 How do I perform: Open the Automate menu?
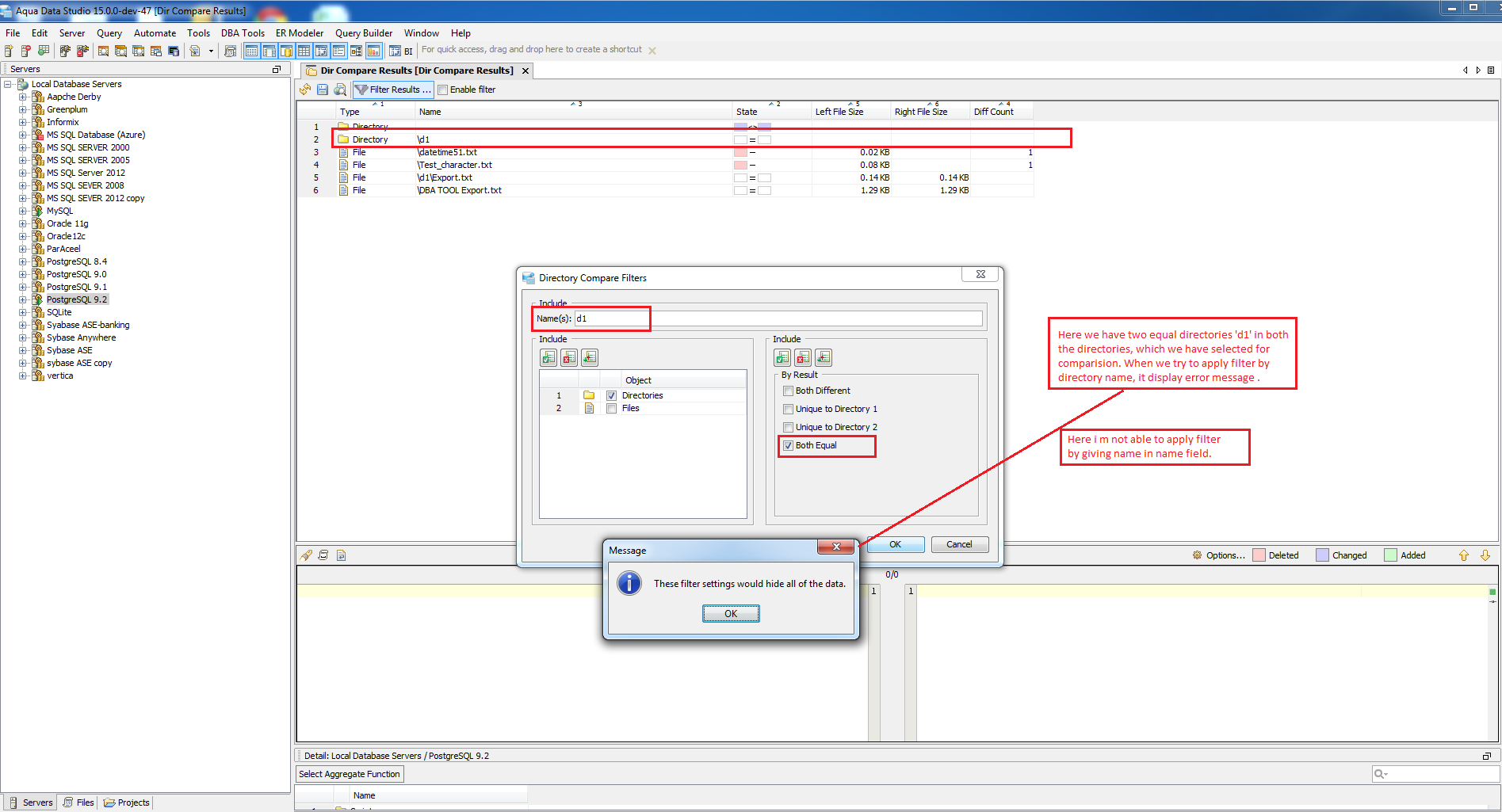pyautogui.click(x=155, y=33)
